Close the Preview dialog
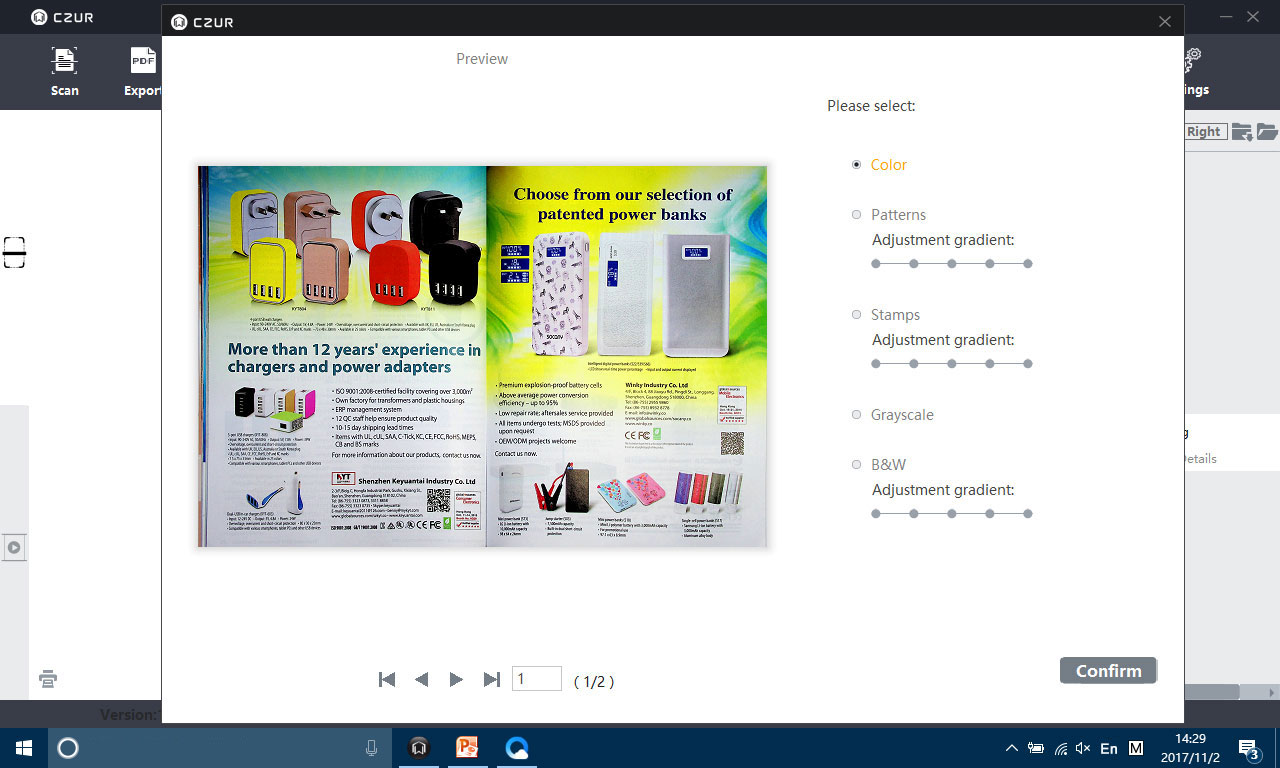 [x=1164, y=21]
